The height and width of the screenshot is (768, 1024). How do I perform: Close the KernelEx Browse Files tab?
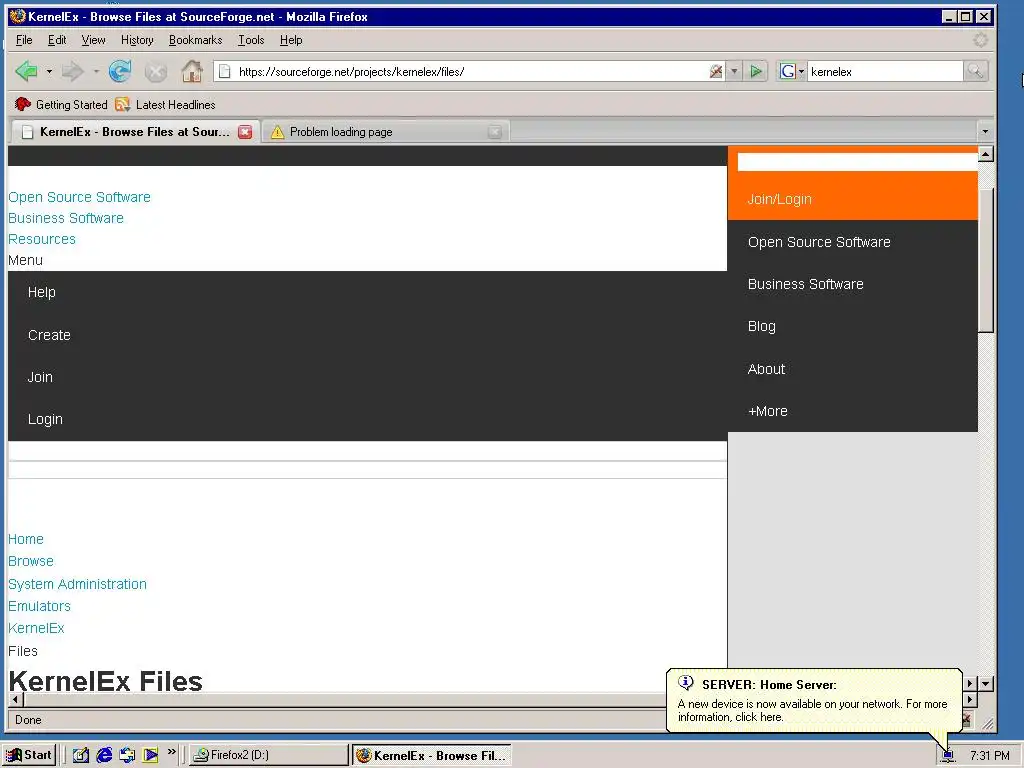pos(245,132)
